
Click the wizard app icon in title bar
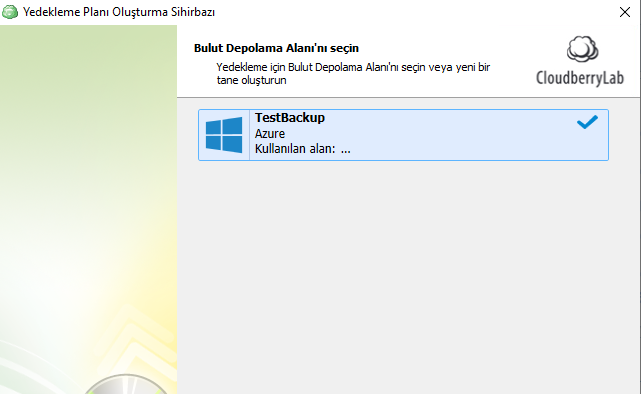coord(10,12)
